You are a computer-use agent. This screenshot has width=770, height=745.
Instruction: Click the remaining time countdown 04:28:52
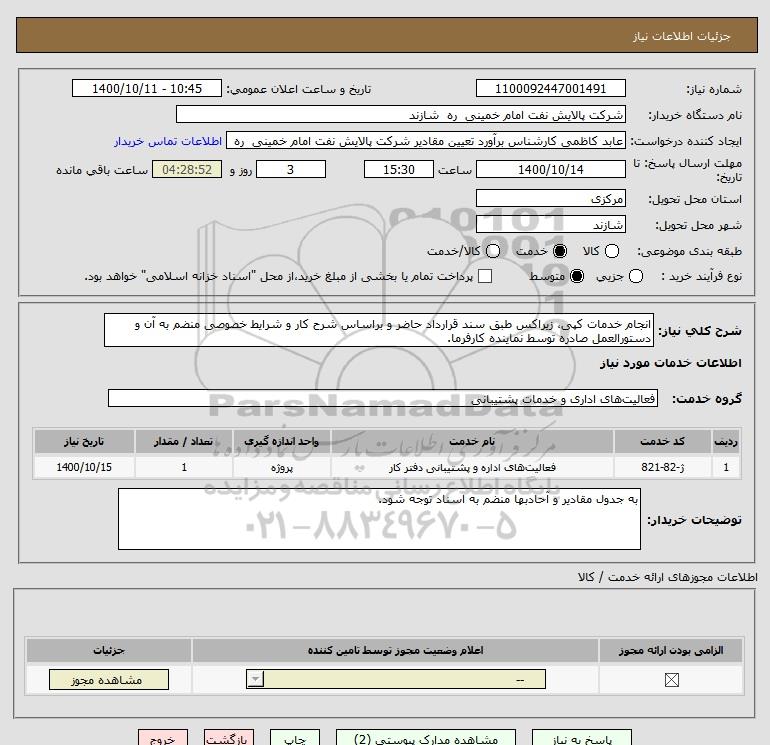(187, 169)
